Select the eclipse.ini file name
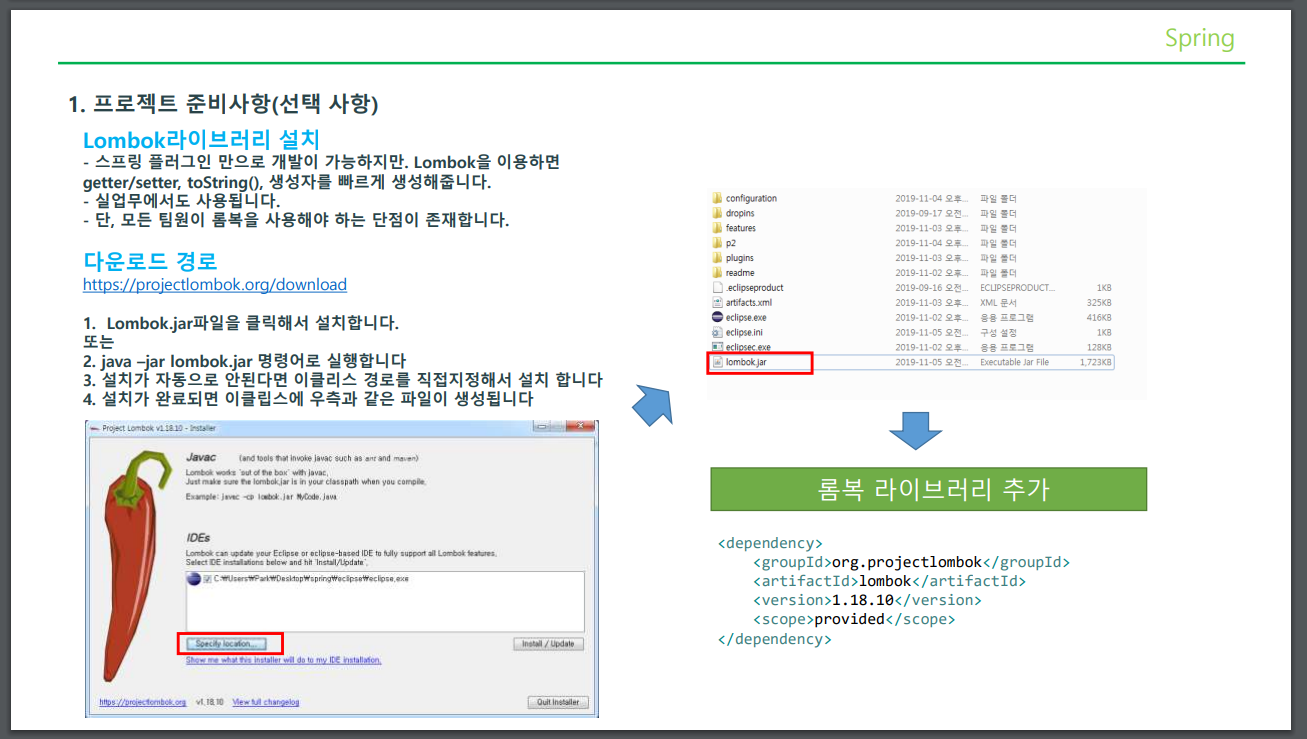The height and width of the screenshot is (739, 1307). (744, 332)
